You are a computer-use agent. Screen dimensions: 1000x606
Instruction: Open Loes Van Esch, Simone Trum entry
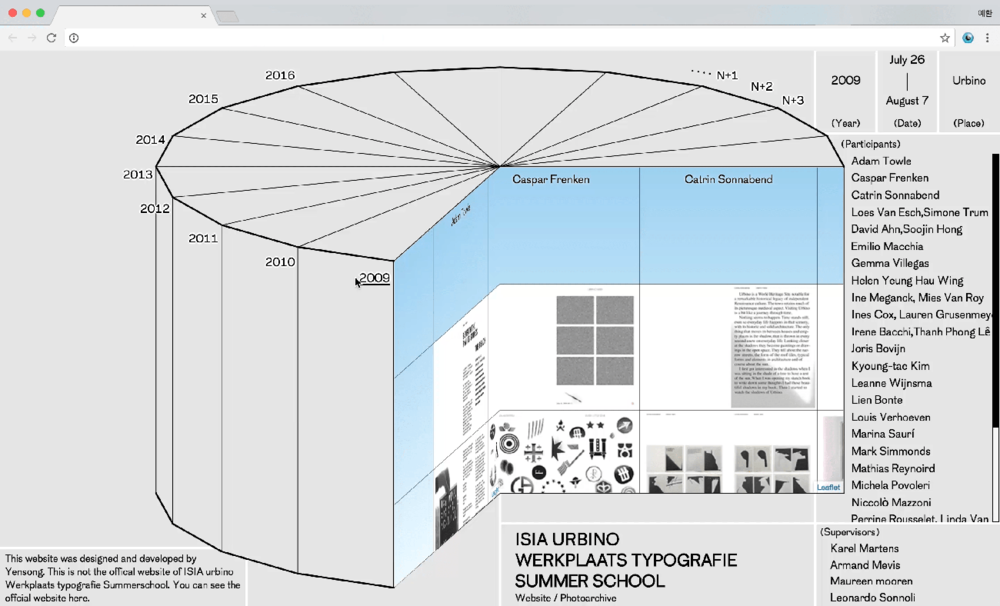(920, 212)
